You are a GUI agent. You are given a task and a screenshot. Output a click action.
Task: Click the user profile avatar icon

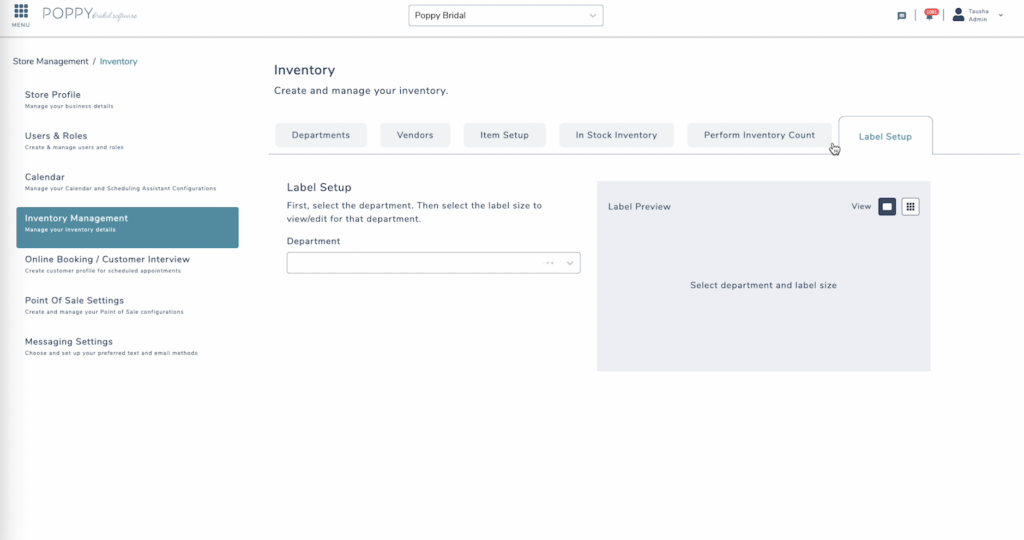958,15
